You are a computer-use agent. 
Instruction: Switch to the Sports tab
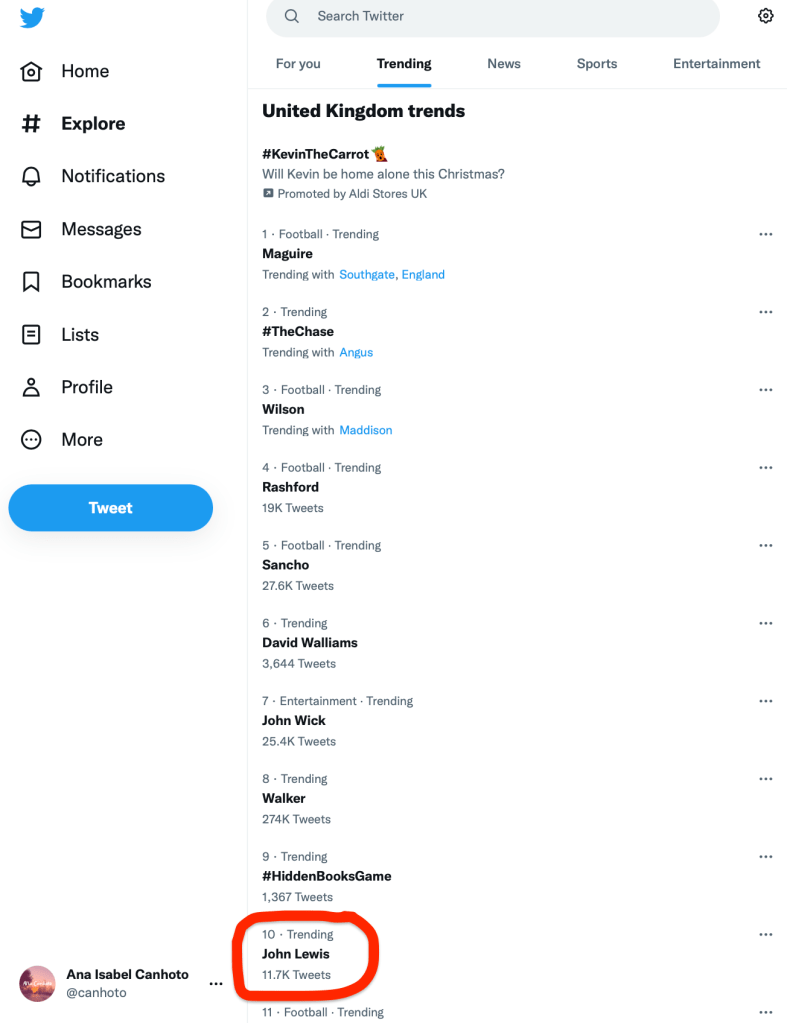(597, 64)
